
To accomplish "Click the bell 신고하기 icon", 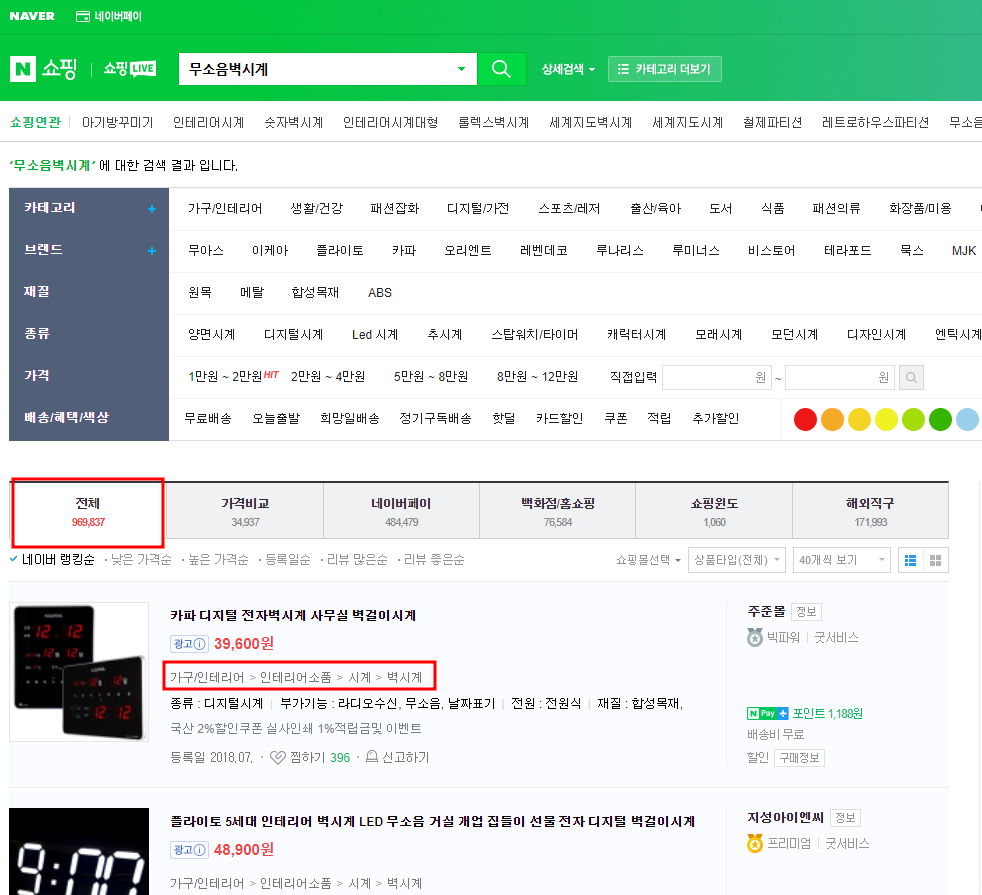I will coord(371,757).
